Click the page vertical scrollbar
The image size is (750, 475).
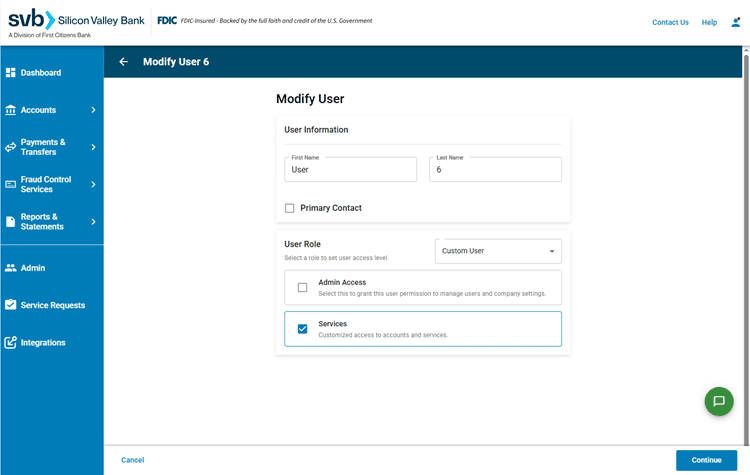coord(746,249)
